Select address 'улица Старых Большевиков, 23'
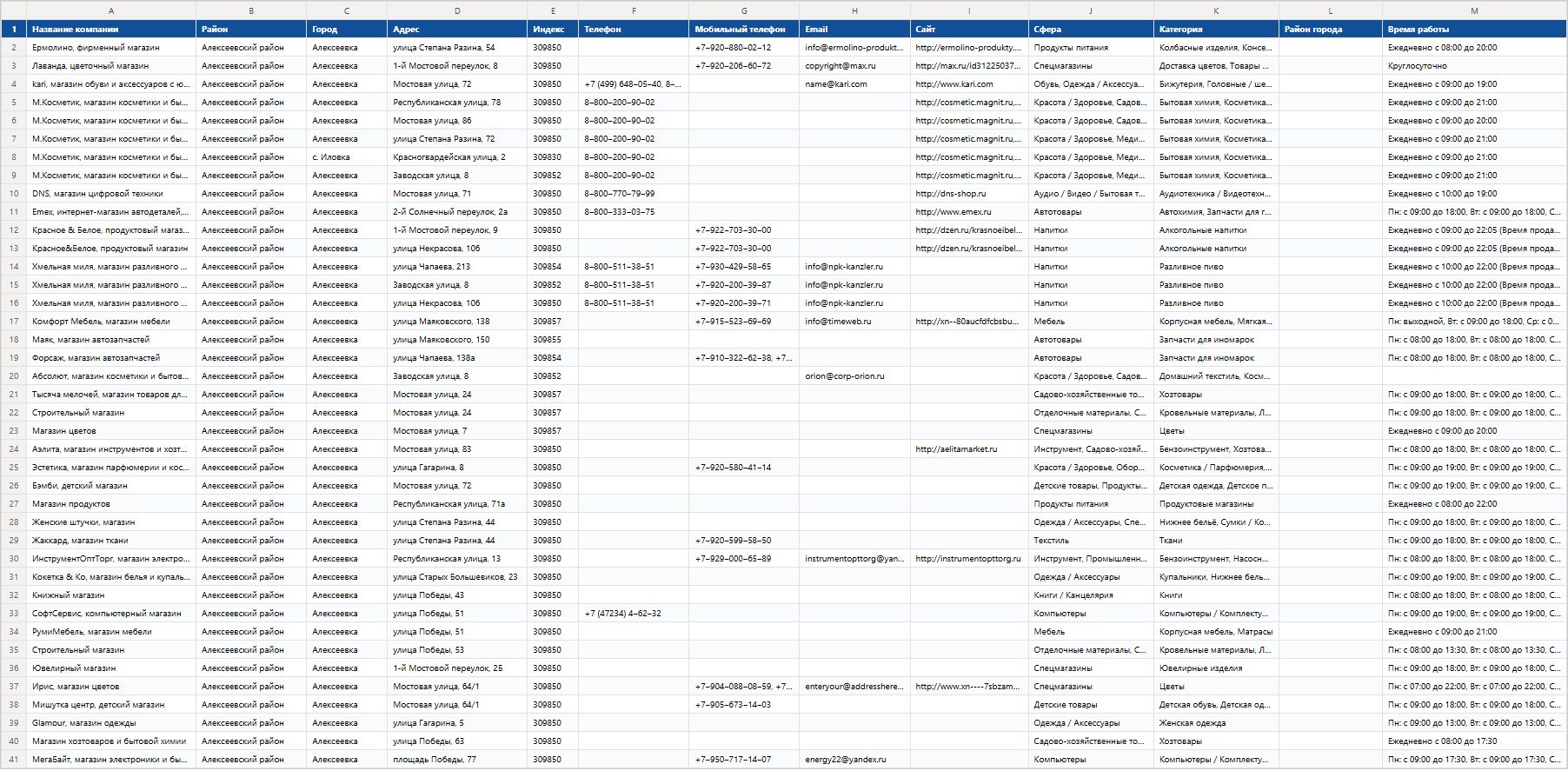Image resolution: width=1568 pixels, height=784 pixels. pos(457,577)
